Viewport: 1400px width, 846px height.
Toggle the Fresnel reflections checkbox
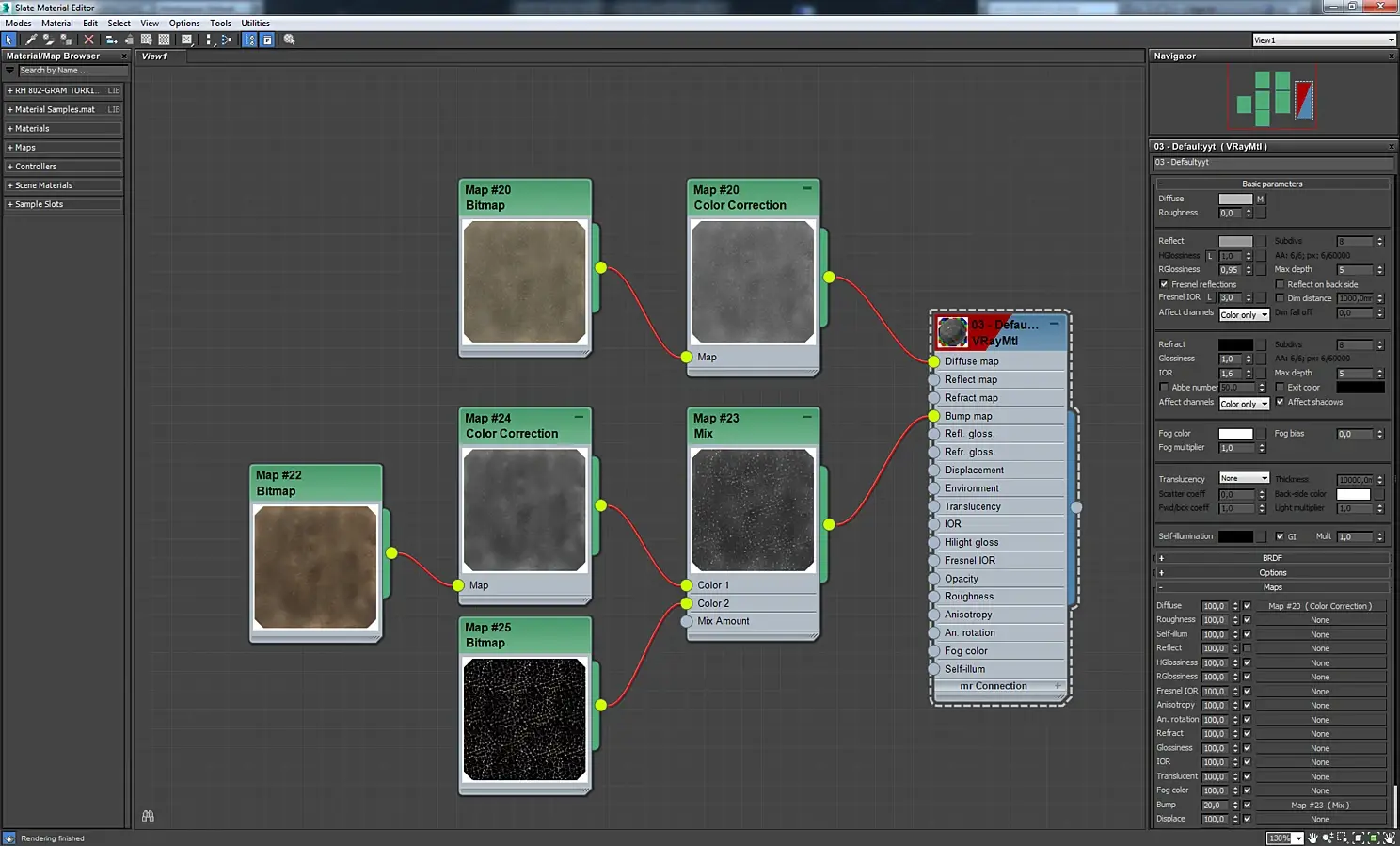click(x=1164, y=284)
